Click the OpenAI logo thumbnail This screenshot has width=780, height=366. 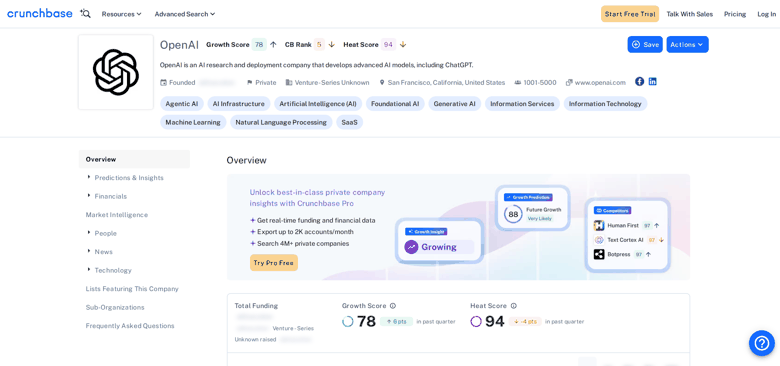(x=116, y=72)
